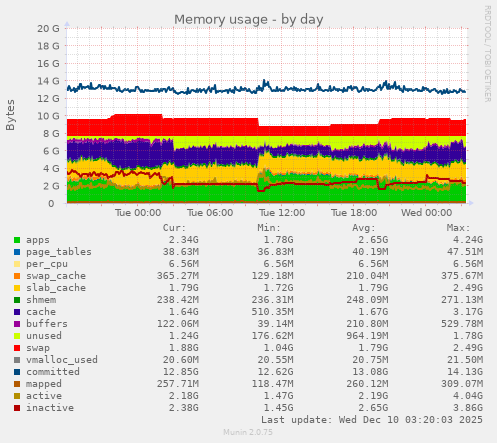This screenshot has height=443, width=497.
Task: Click the dark blue cache legend swatch
Action: click(x=17, y=312)
